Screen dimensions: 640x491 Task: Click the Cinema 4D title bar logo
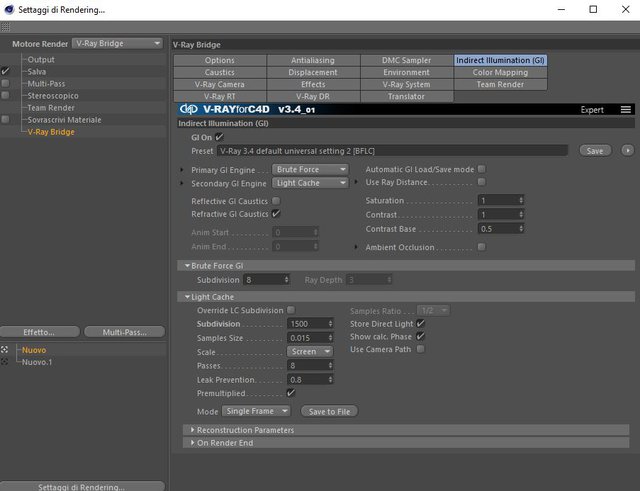click(x=9, y=9)
